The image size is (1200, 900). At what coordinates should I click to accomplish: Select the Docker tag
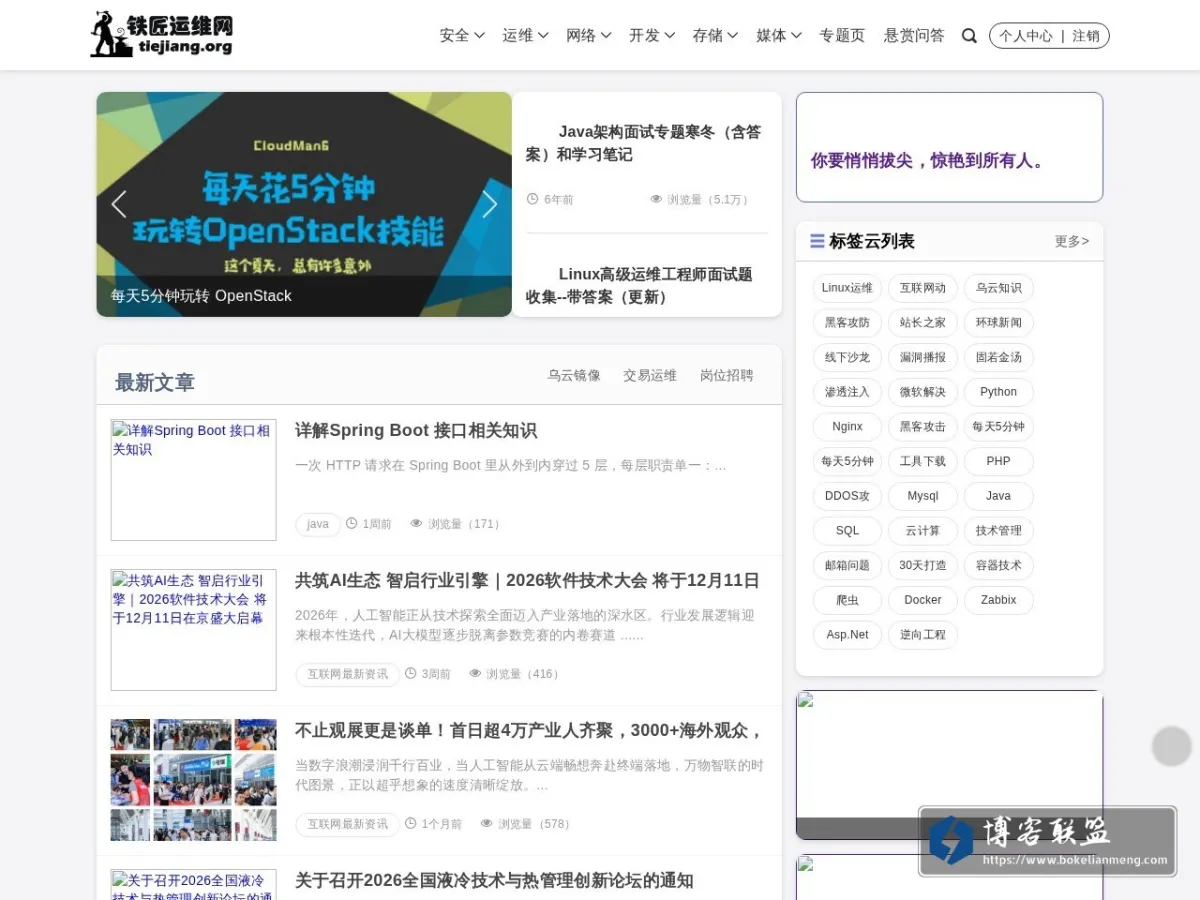[922, 600]
